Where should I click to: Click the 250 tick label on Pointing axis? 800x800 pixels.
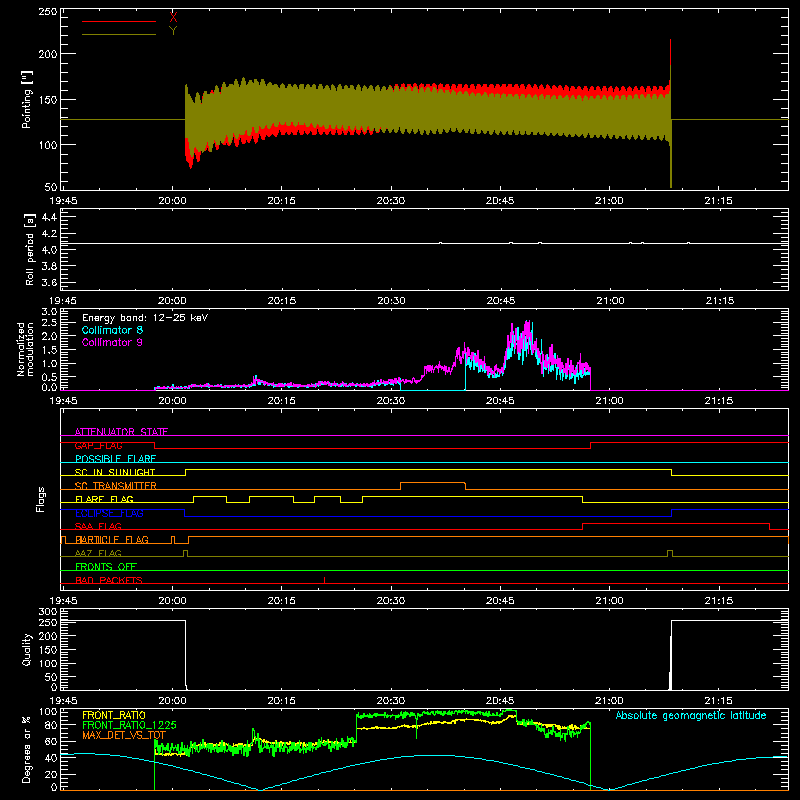coord(48,11)
